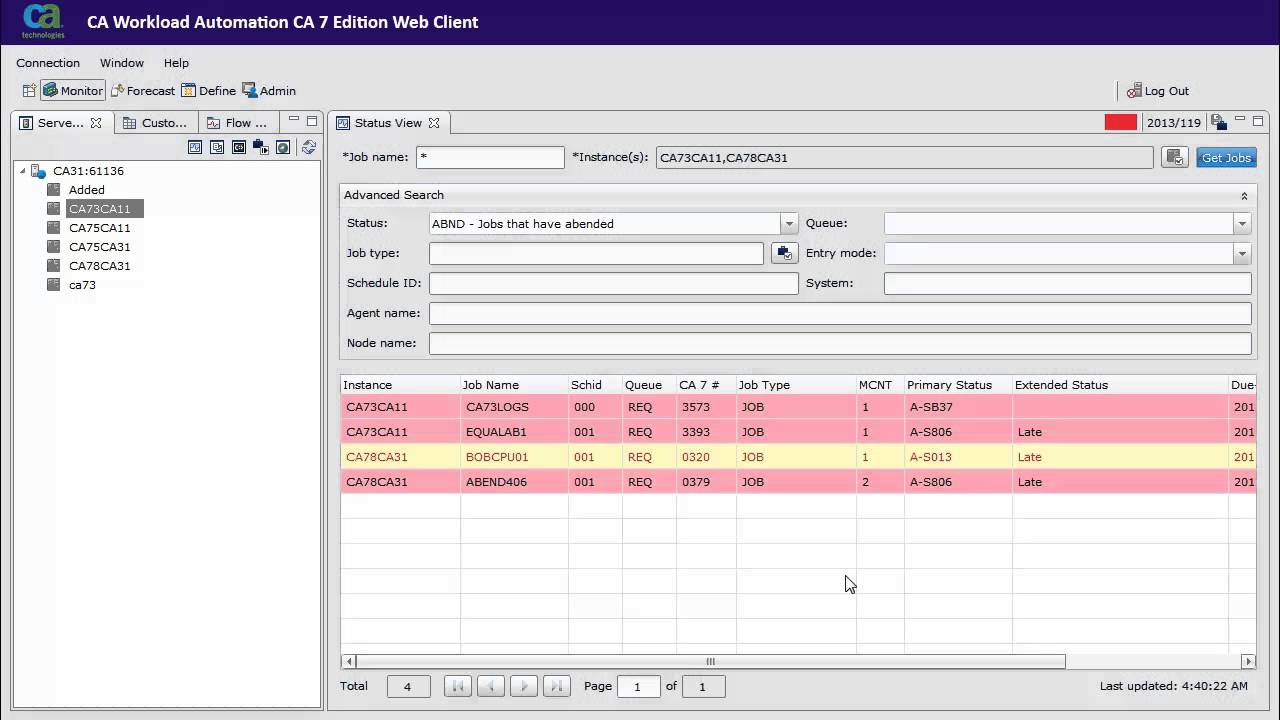
Task: Click the System input field
Action: pyautogui.click(x=1068, y=284)
